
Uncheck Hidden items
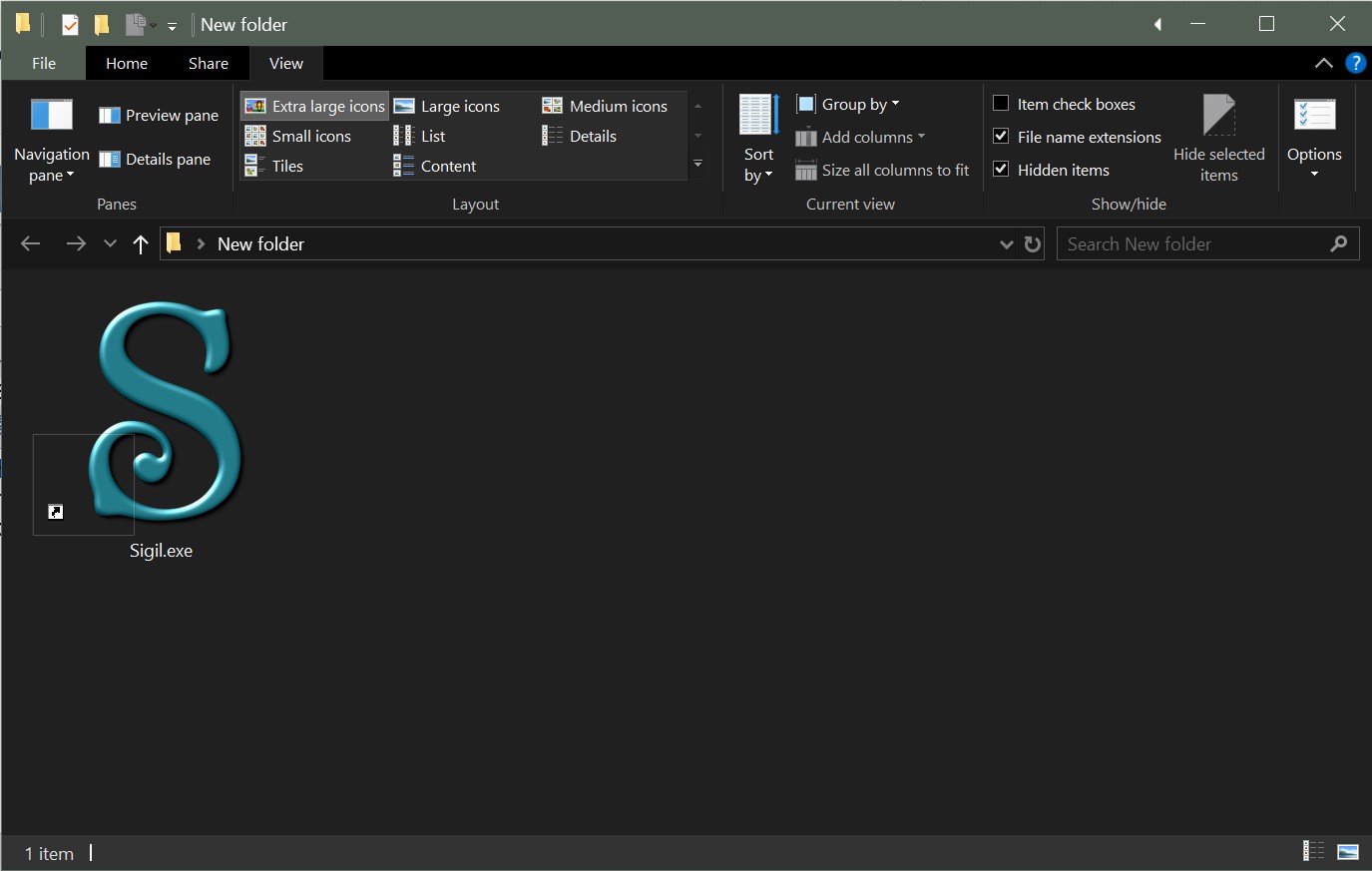tap(1051, 170)
